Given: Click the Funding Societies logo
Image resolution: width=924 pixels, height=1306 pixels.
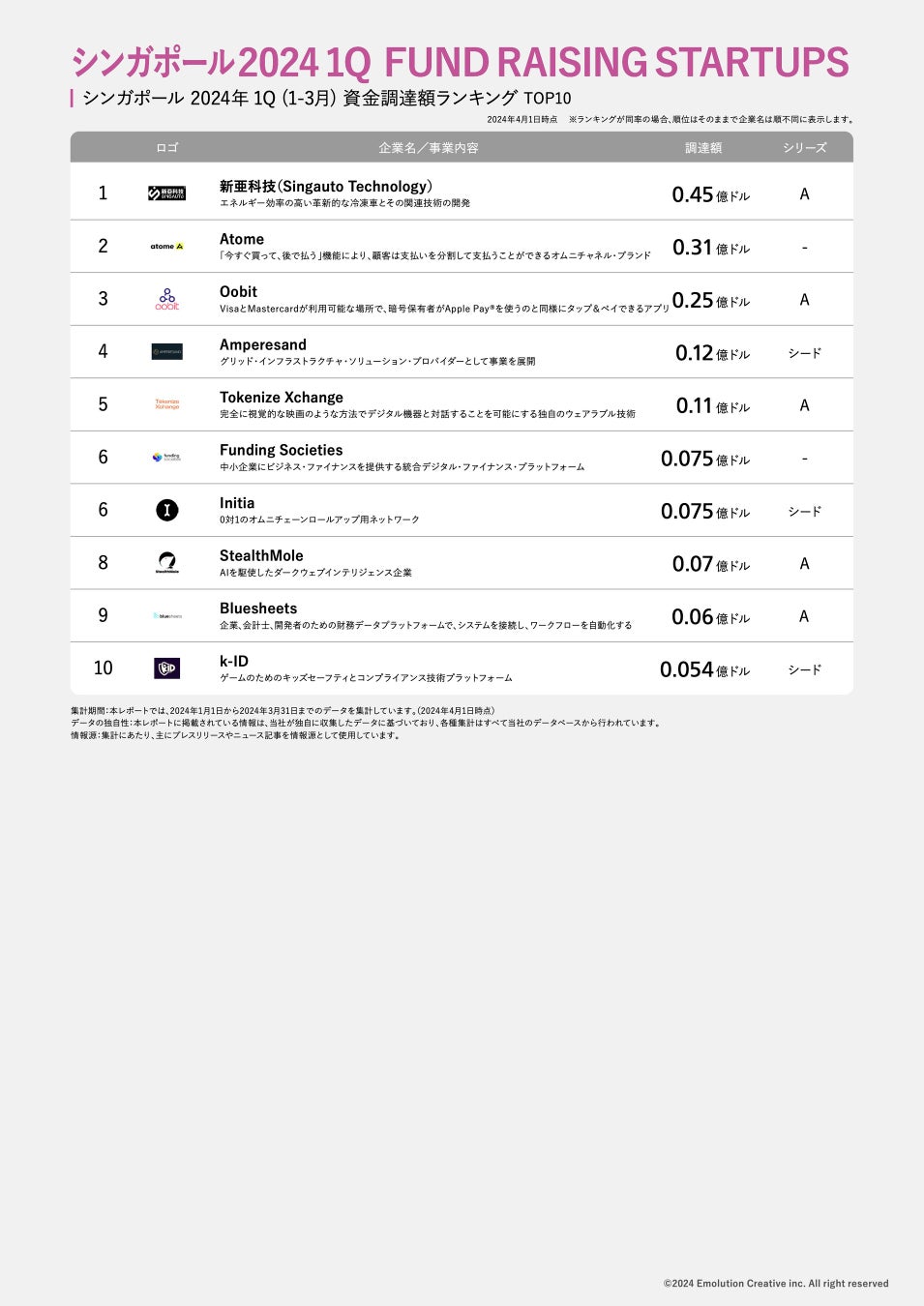Looking at the screenshot, I should tap(166, 457).
